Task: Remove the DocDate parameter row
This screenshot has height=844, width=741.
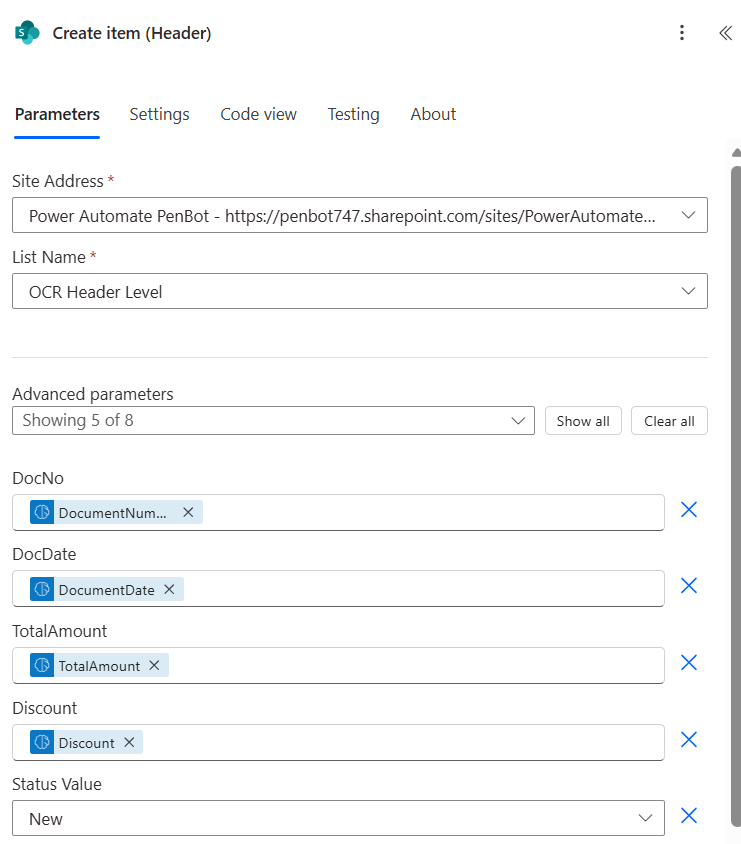Action: click(688, 586)
